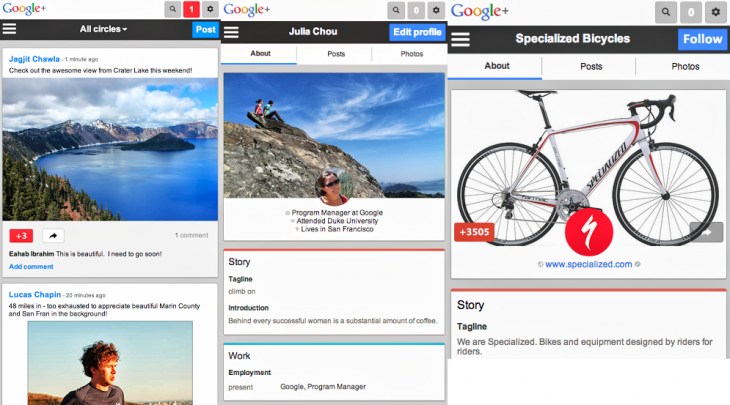
Task: Open settings gear above Julia Chou profile
Action: 435,9
